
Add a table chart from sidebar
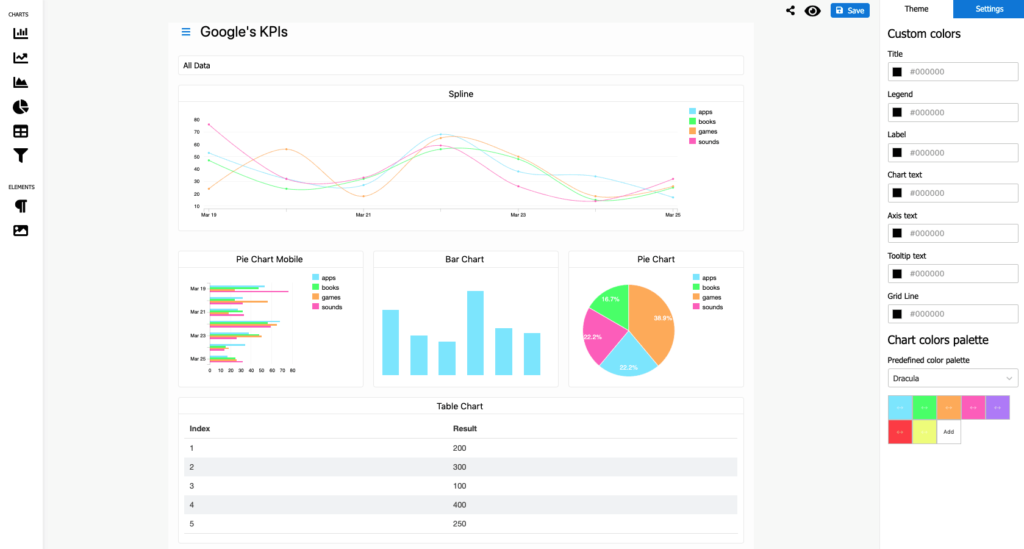[x=21, y=131]
